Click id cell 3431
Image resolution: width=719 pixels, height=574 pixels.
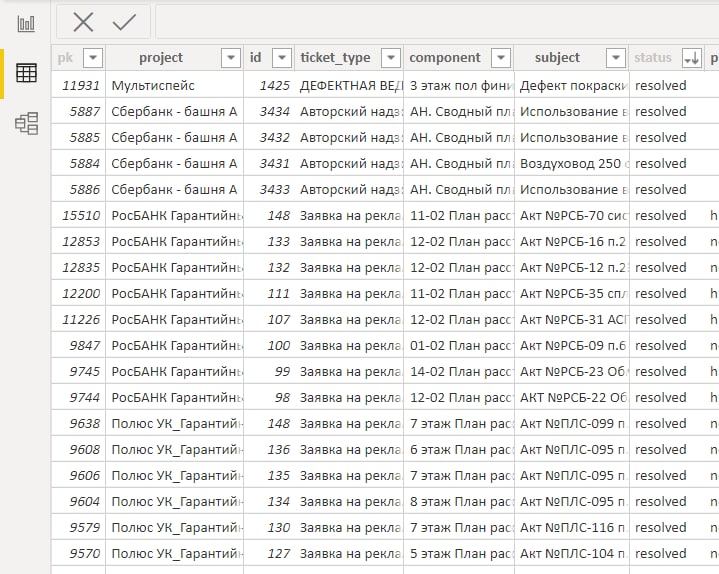[269, 164]
